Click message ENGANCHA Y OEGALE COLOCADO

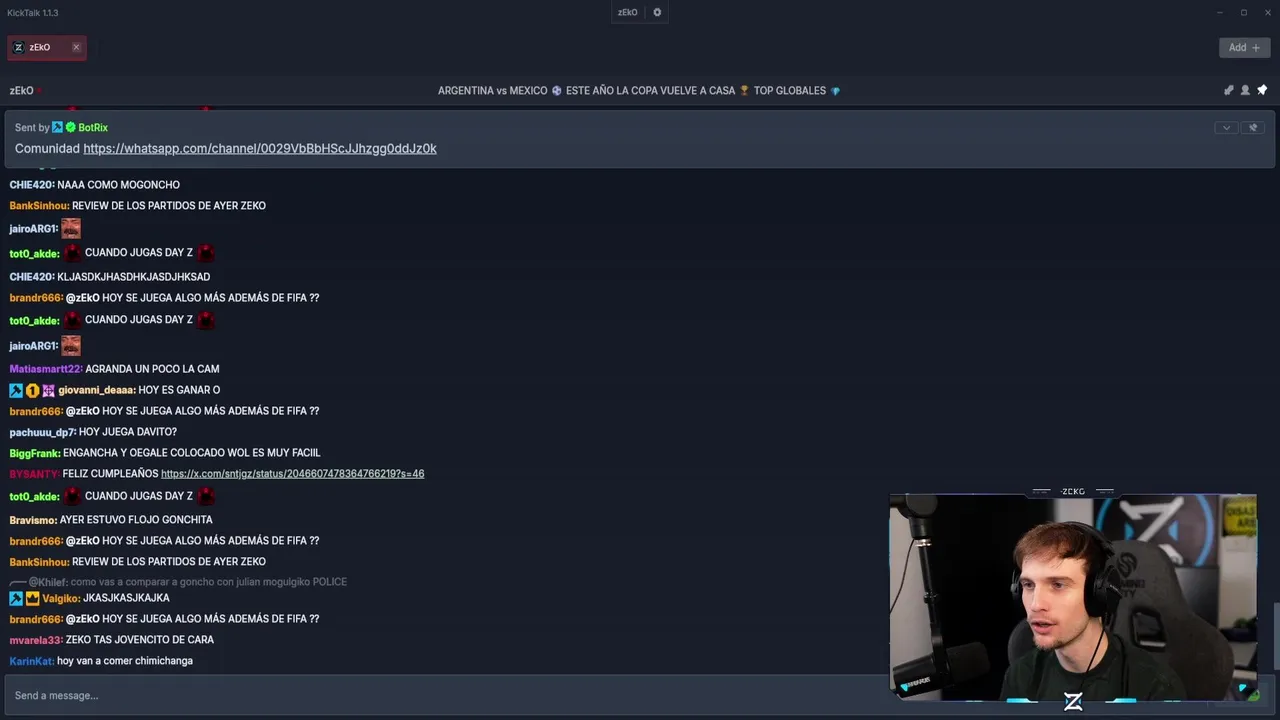(191, 453)
